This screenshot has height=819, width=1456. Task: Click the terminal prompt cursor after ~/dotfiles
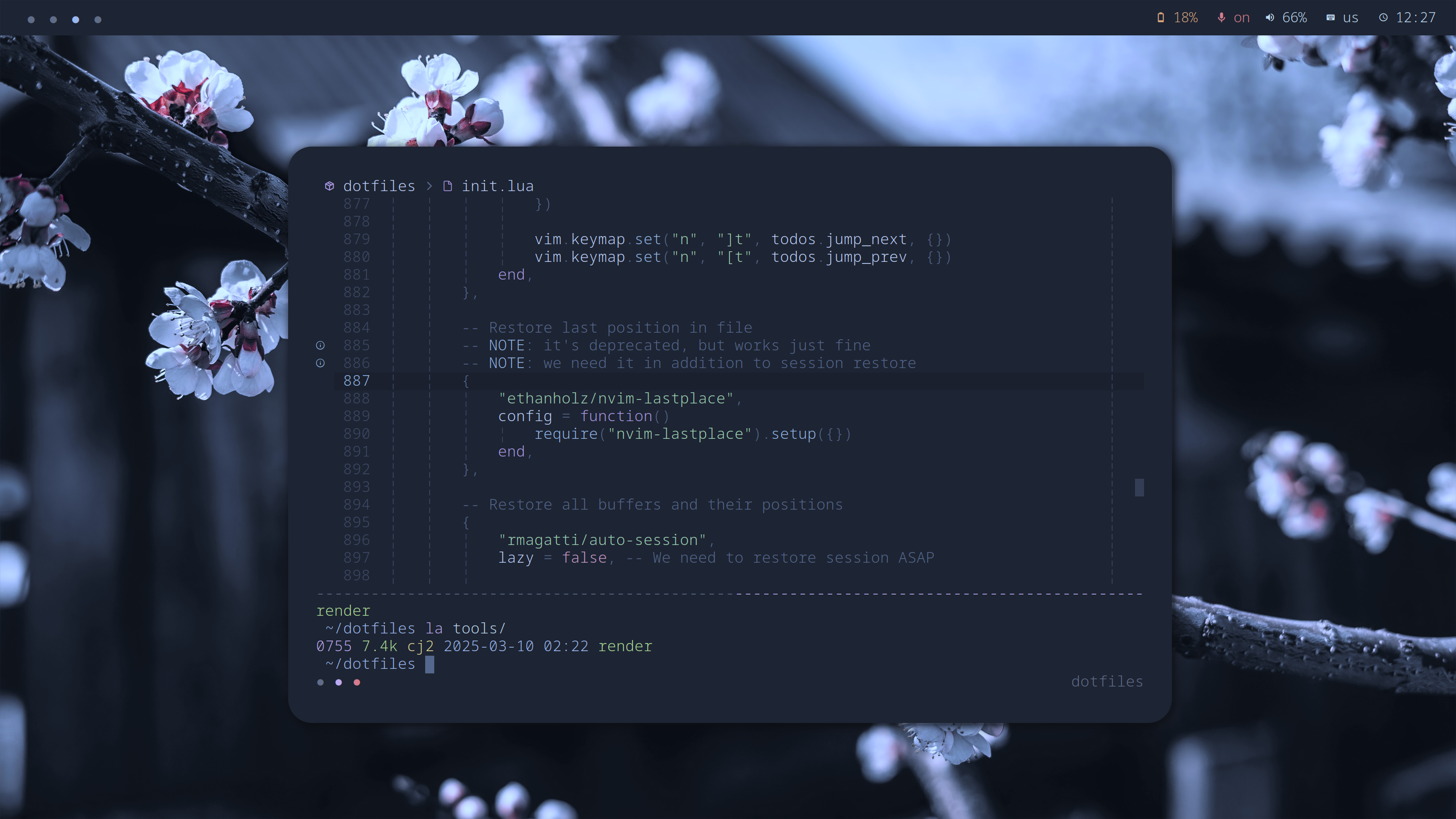[x=430, y=664]
